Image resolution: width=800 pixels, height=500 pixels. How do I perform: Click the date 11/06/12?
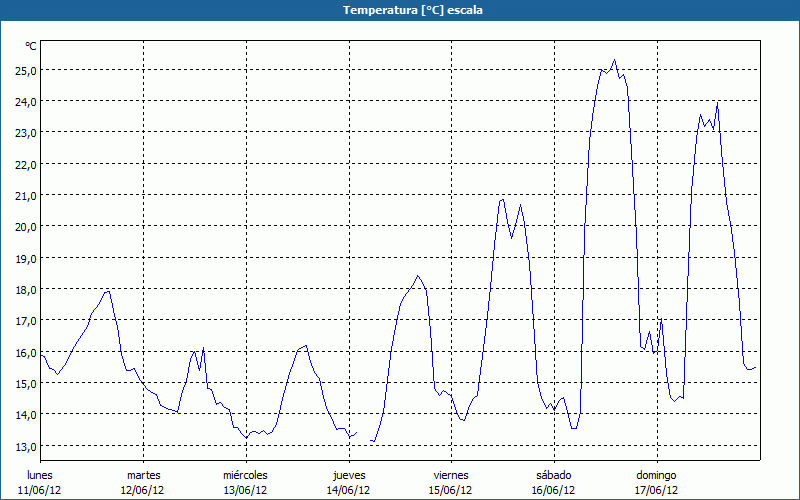pos(39,490)
